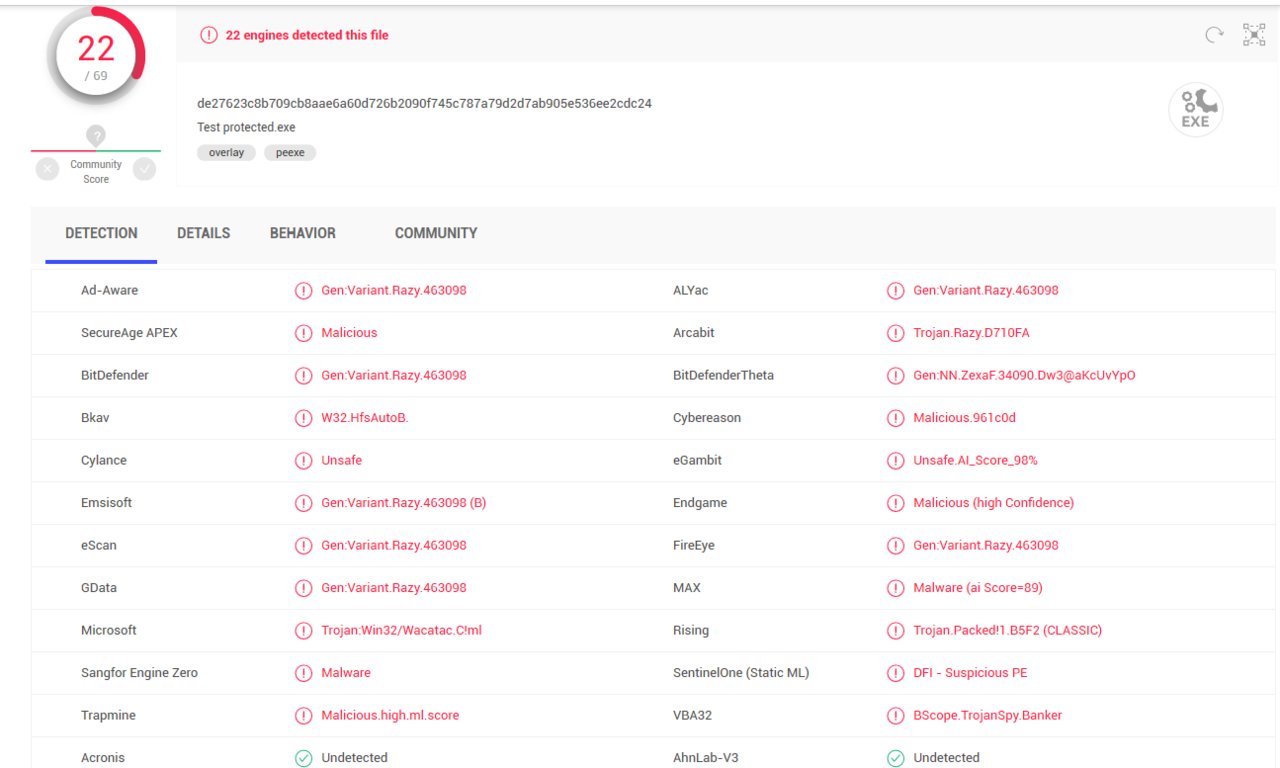Click Endgame result Malicious (high Confidence)
Screen dimensions: 1280x768
(x=993, y=503)
